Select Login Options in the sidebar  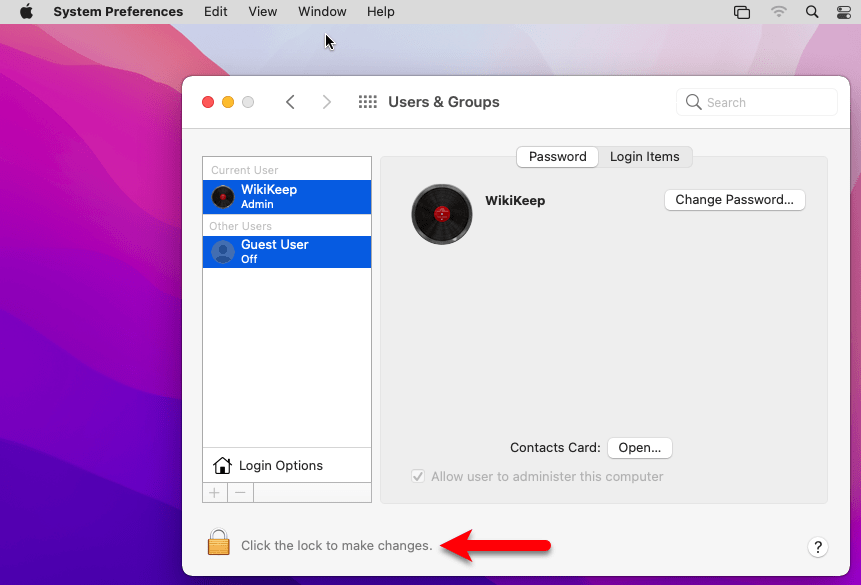coord(287,465)
